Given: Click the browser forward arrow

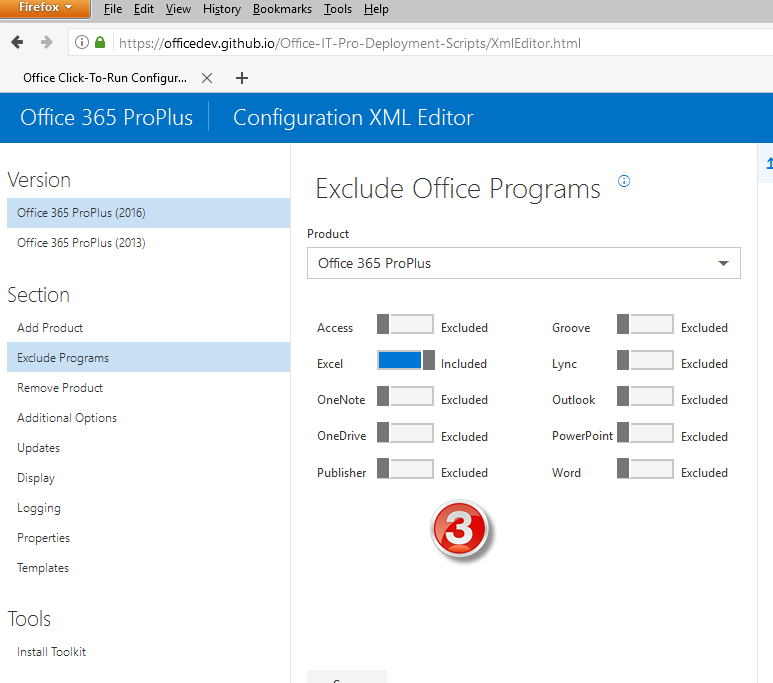Looking at the screenshot, I should tap(46, 42).
